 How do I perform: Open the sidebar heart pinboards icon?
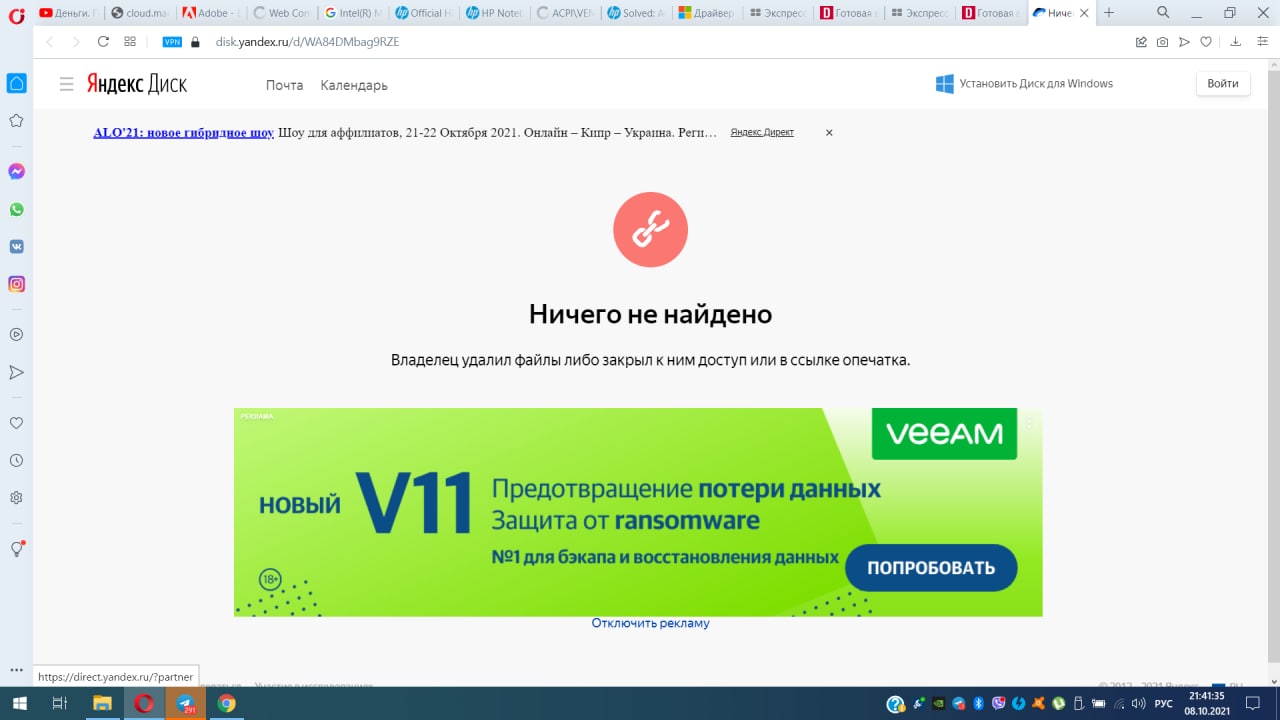point(16,423)
